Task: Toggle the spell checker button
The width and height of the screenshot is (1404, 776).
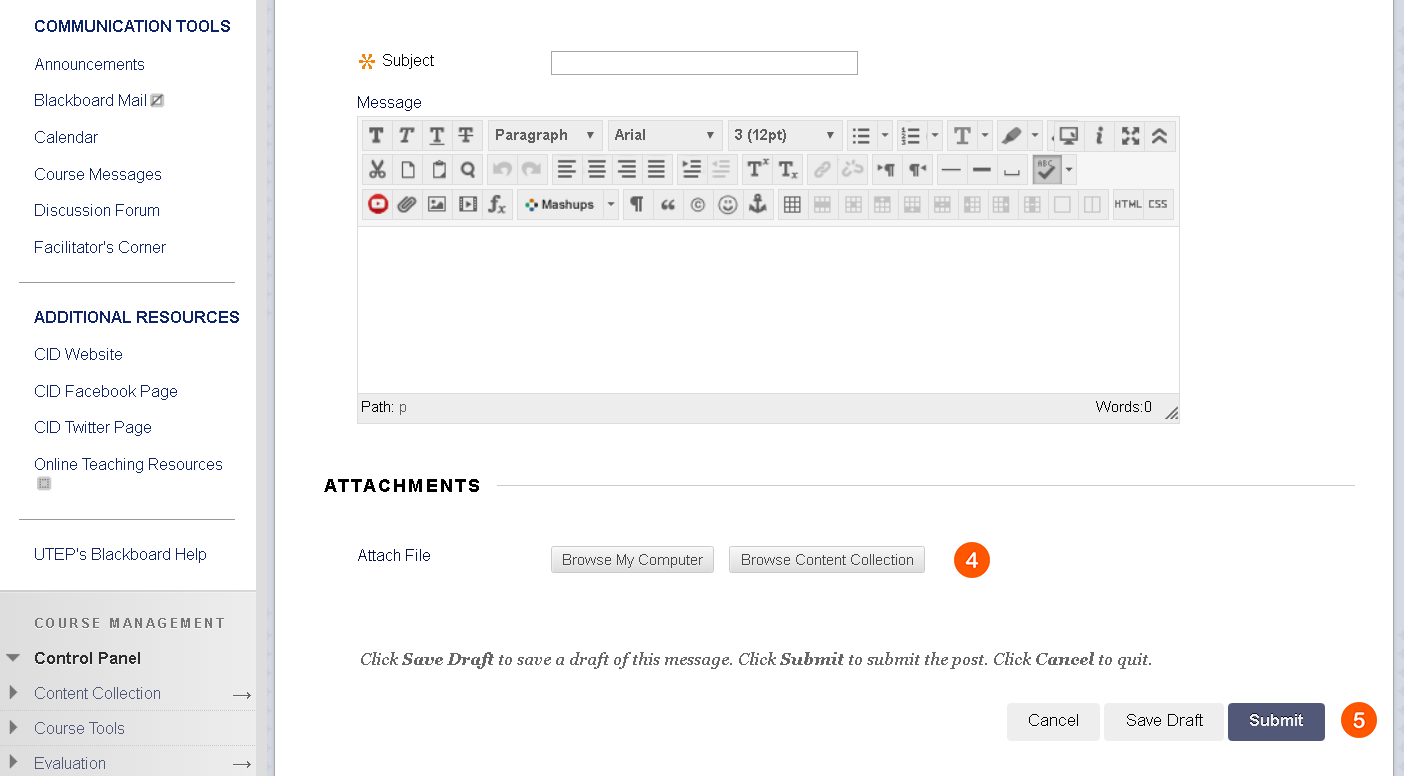Action: point(1046,169)
